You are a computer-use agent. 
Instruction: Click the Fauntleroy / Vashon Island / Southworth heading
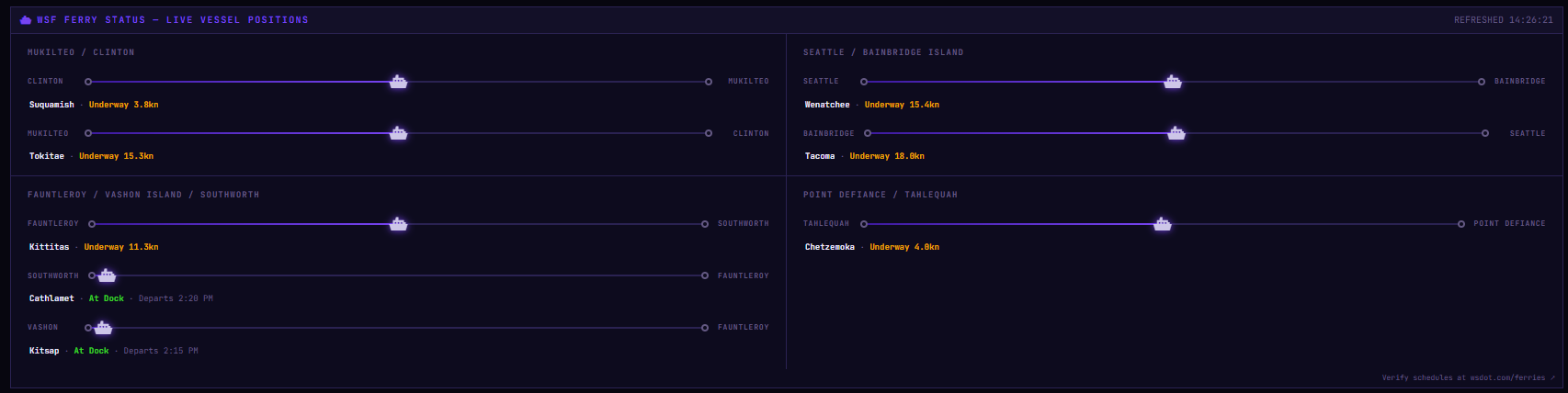[143, 195]
